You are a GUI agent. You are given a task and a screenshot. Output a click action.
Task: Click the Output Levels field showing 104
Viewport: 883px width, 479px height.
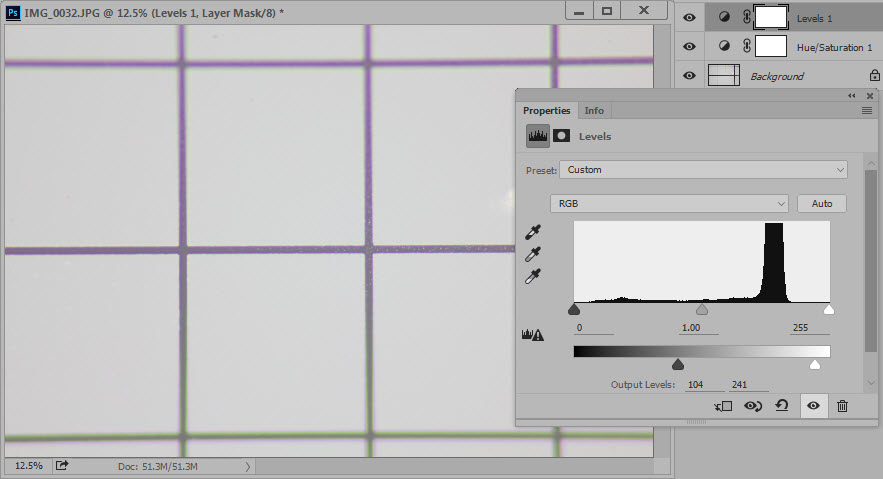pos(704,384)
